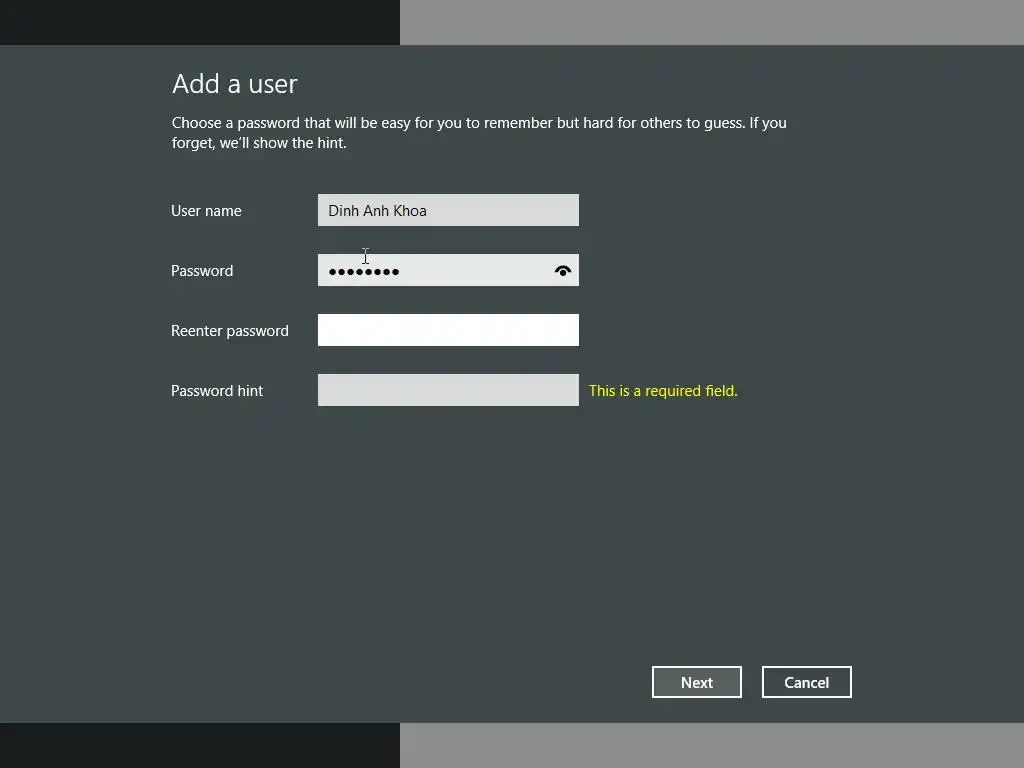Reveal the password with the eye icon
The width and height of the screenshot is (1024, 768).
(x=562, y=270)
